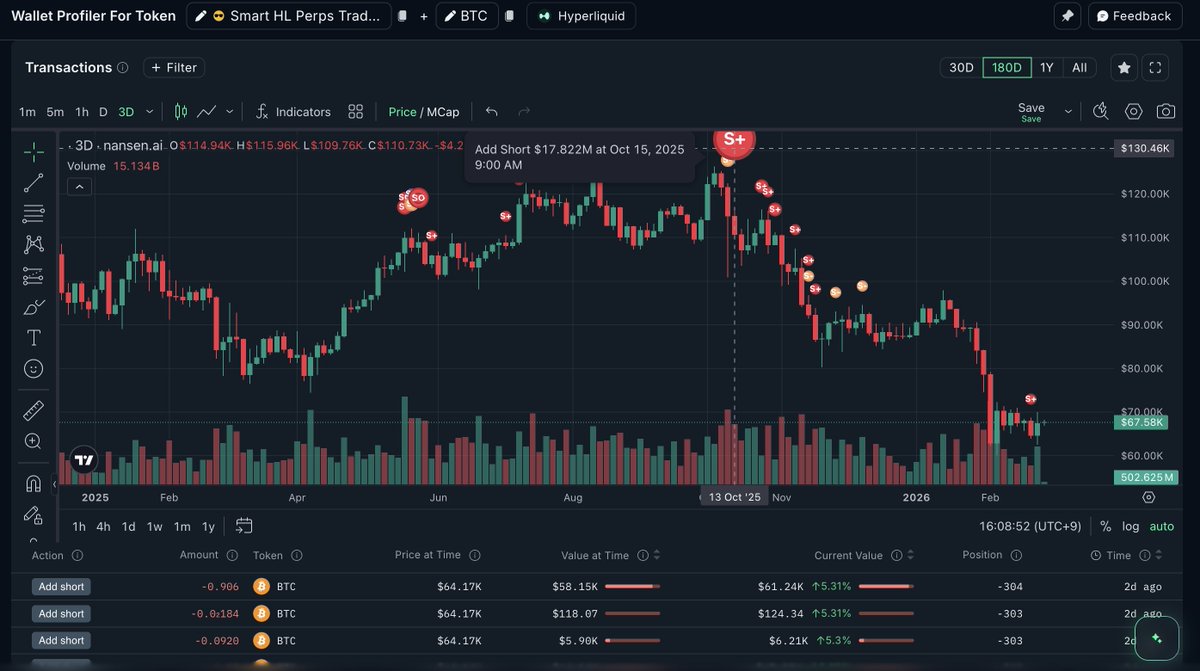The width and height of the screenshot is (1200, 671).
Task: Select the trend line drawing tool
Action: 34,182
